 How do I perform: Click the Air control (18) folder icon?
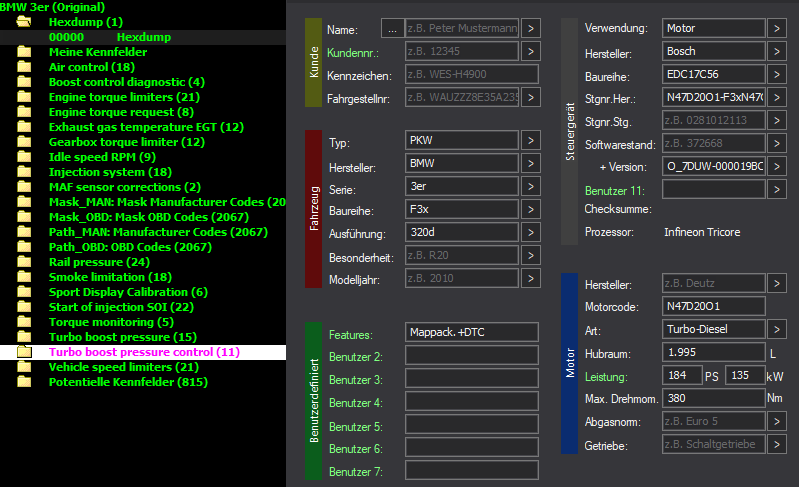coord(24,67)
